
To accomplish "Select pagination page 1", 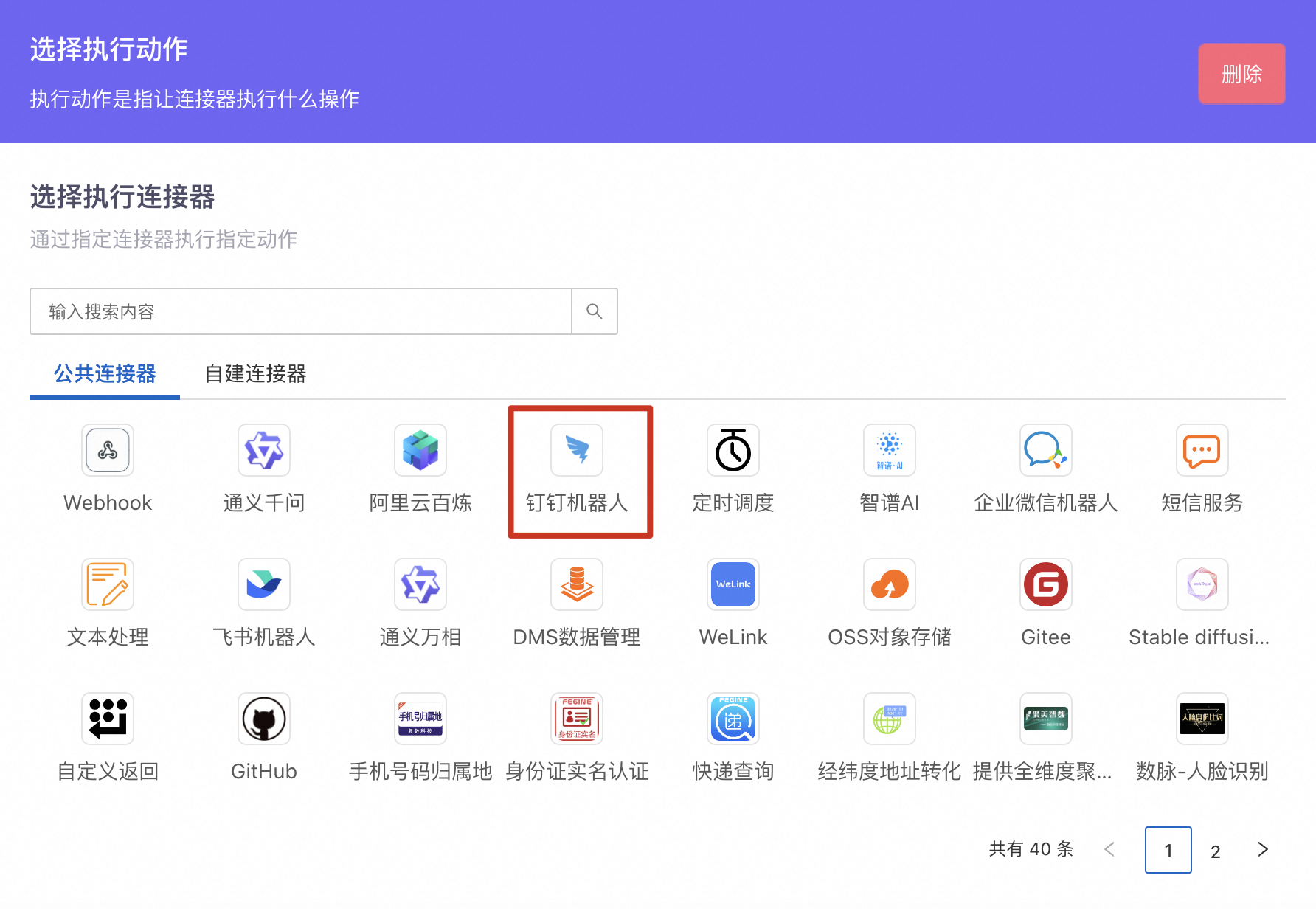I will tap(1168, 850).
